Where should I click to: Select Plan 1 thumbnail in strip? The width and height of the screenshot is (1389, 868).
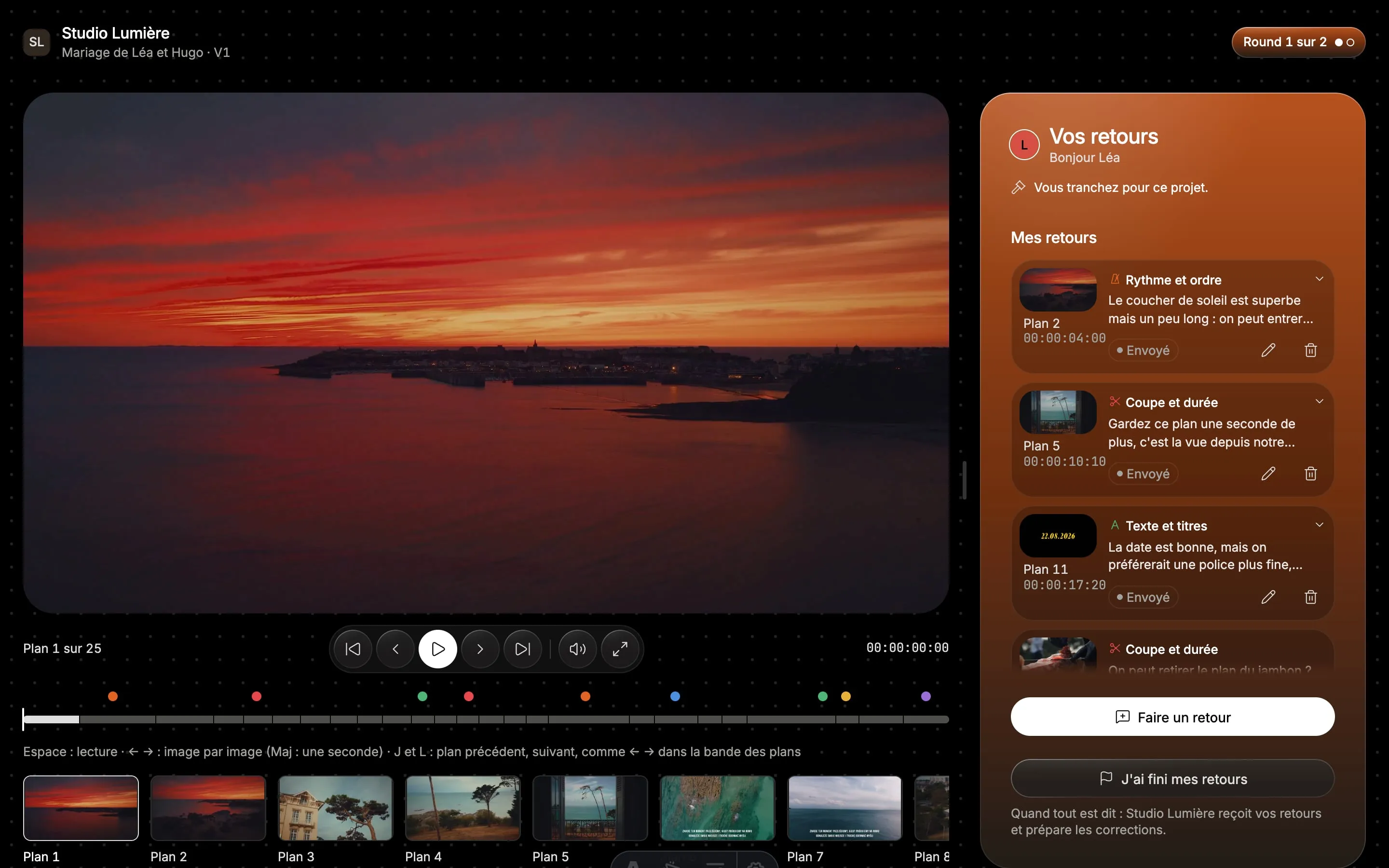click(81, 808)
